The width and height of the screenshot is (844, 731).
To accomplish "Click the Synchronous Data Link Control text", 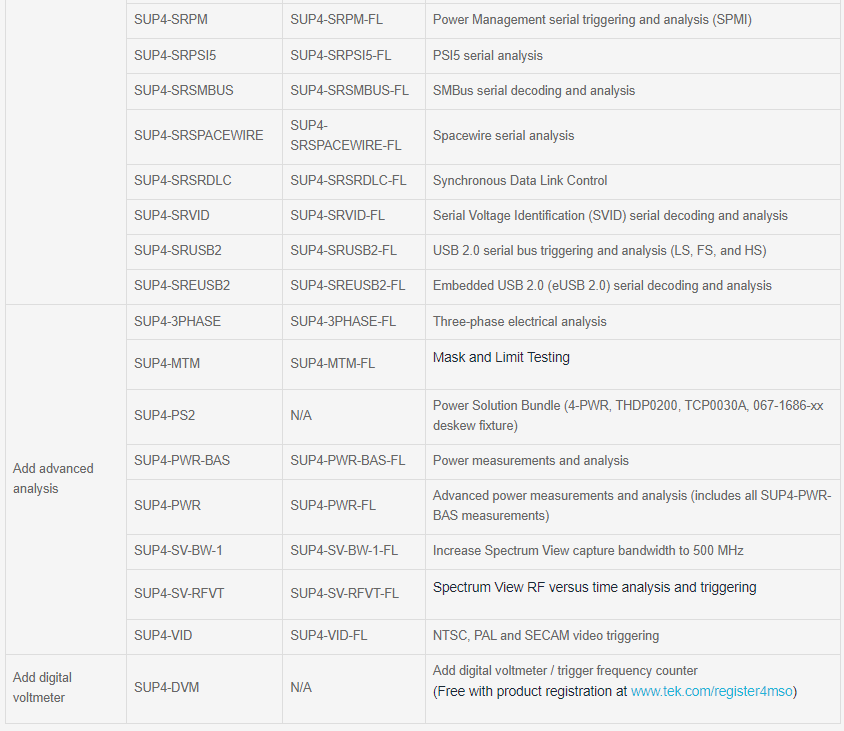I will point(519,180).
